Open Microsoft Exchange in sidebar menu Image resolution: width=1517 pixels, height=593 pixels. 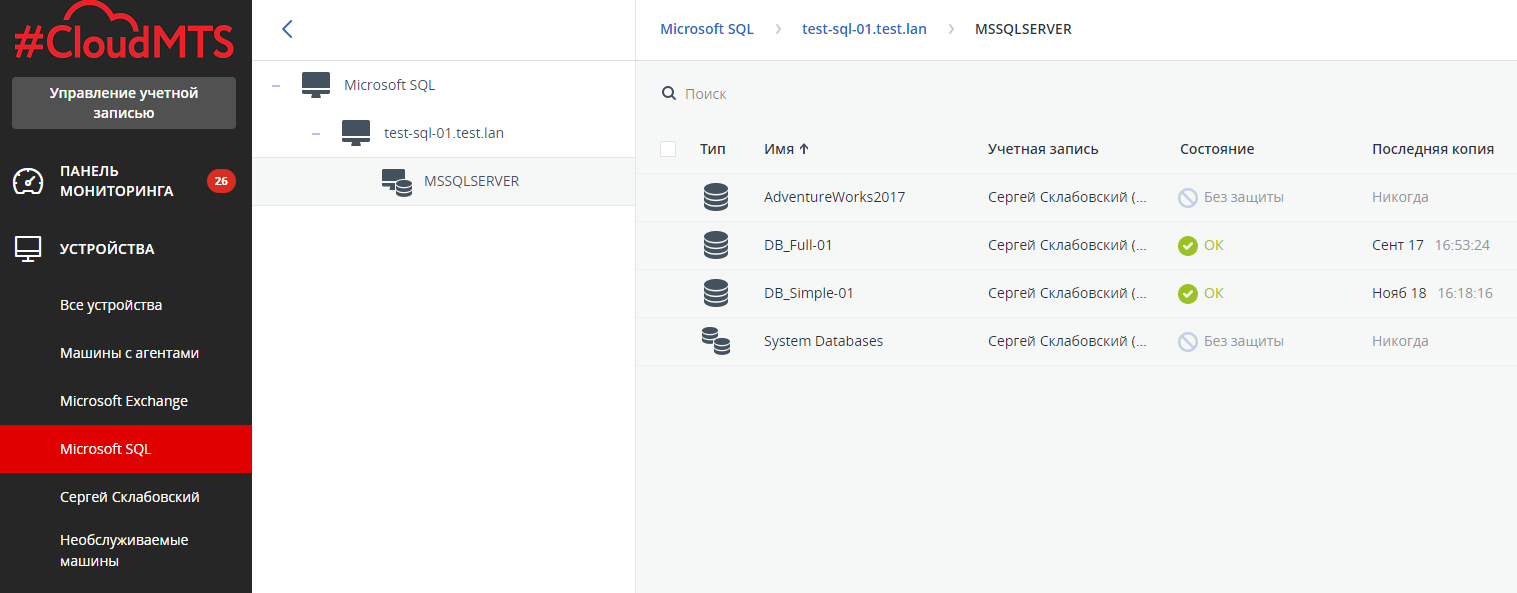tap(124, 401)
